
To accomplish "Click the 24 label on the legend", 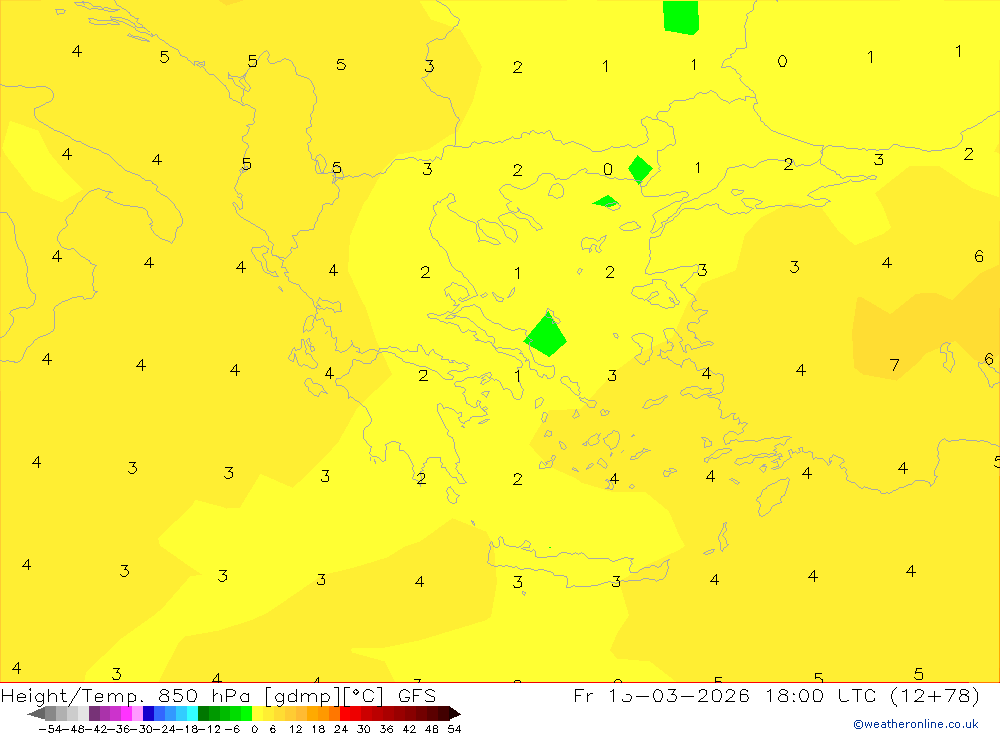I will [x=341, y=729].
